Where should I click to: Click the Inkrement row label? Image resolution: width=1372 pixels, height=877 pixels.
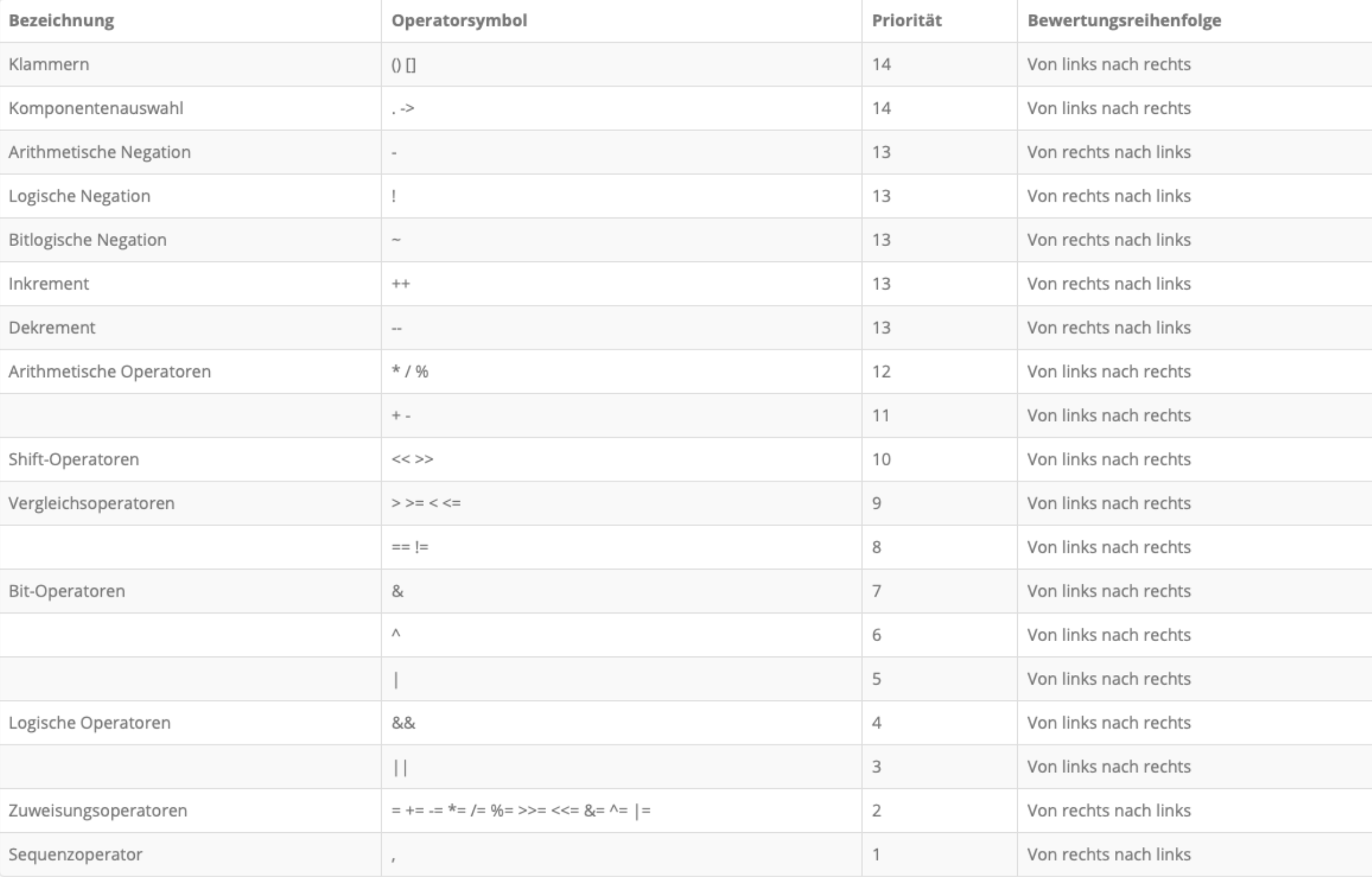coord(49,283)
